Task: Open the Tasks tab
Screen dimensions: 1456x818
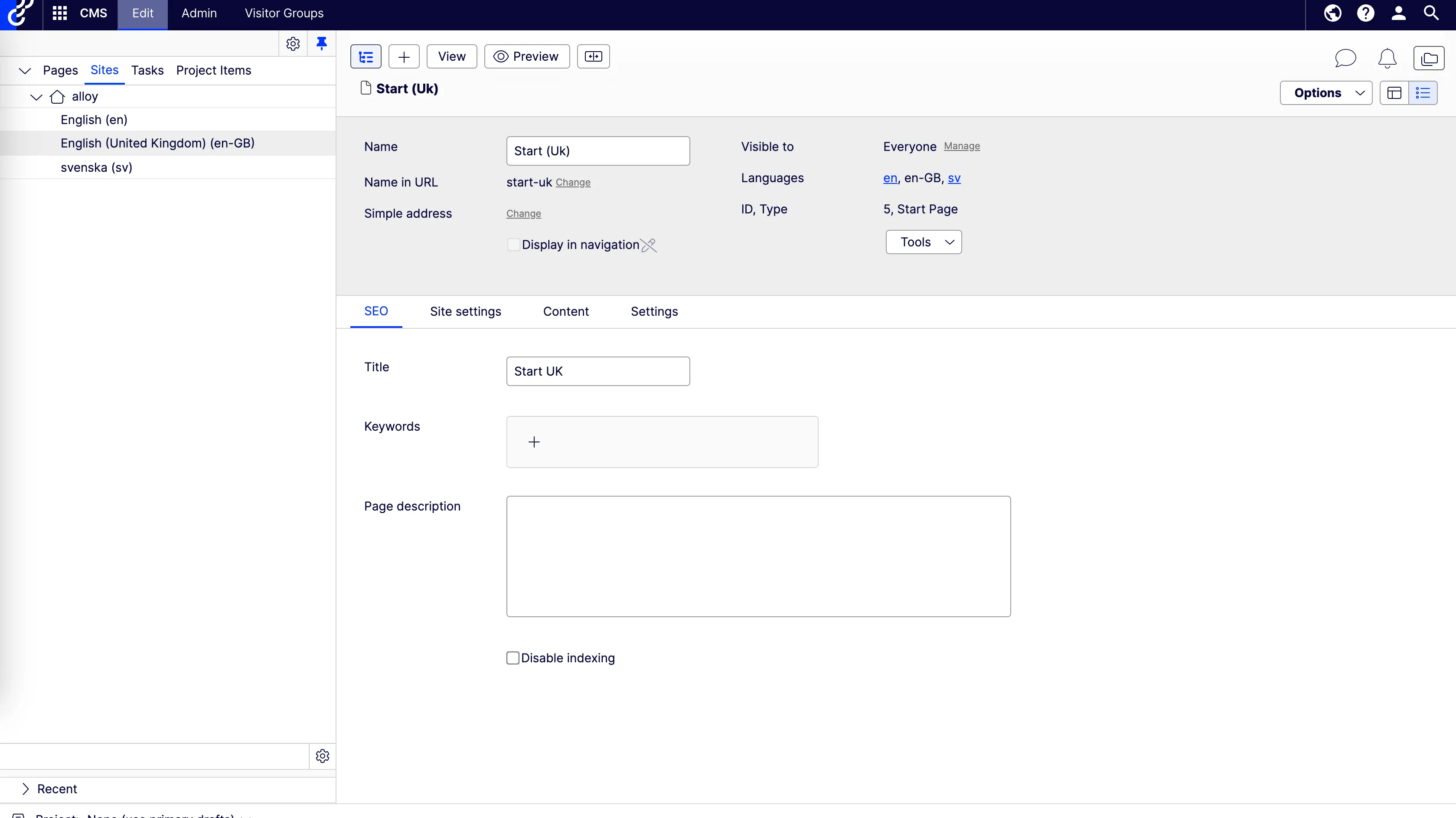Action: (147, 70)
